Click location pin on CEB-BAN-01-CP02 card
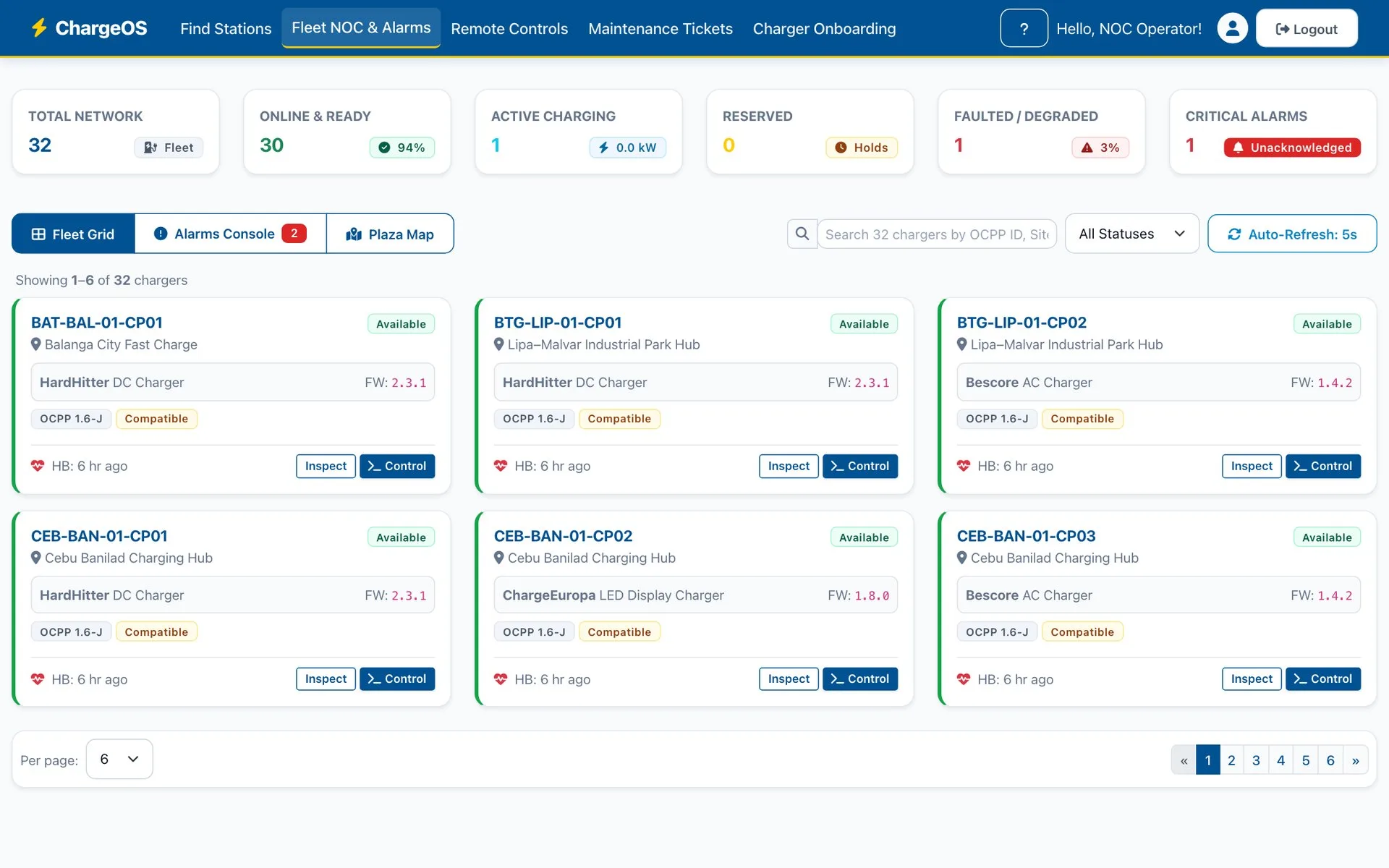This screenshot has width=1389, height=868. [498, 558]
